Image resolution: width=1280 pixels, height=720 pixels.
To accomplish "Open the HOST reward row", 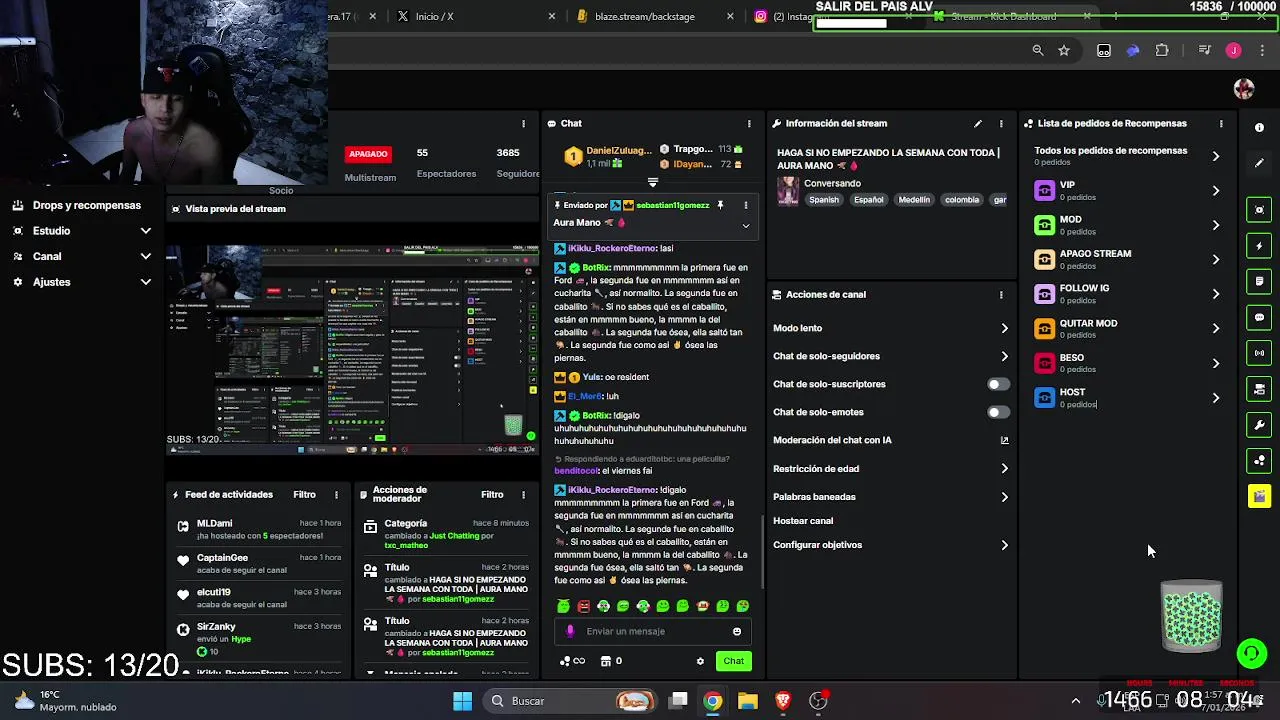I will click(1127, 398).
